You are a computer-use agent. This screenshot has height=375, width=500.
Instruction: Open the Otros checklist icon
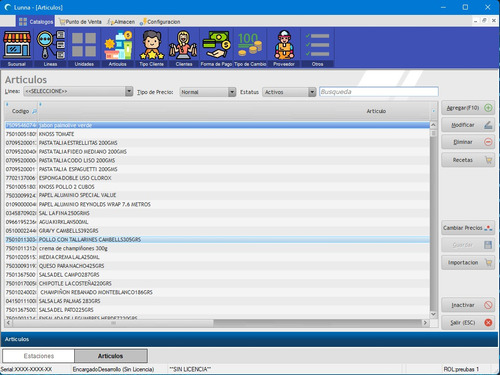(318, 48)
